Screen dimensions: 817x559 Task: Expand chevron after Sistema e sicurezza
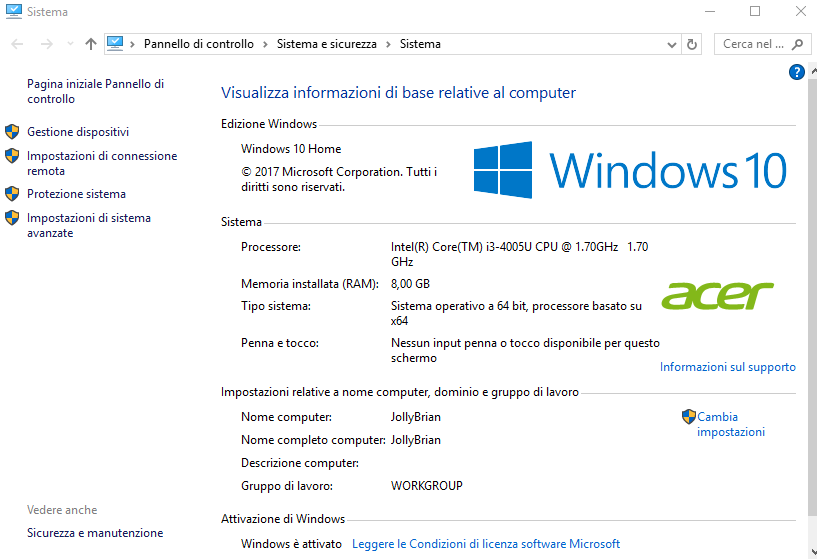(388, 44)
